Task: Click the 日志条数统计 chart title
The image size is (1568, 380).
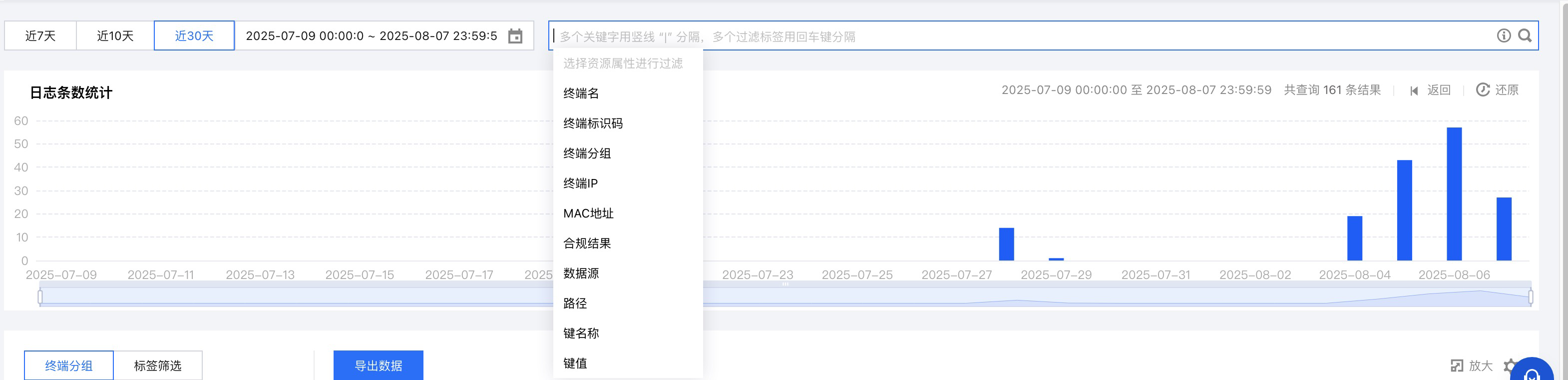Action: (71, 92)
